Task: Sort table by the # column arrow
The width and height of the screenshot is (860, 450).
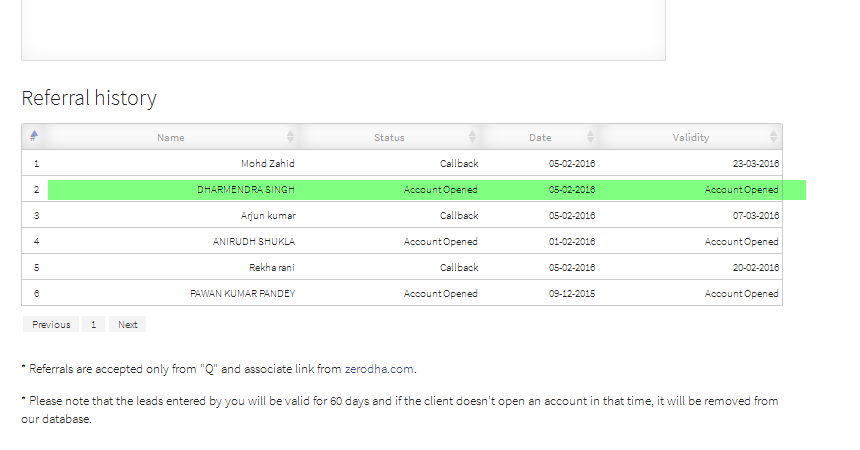Action: coord(34,136)
